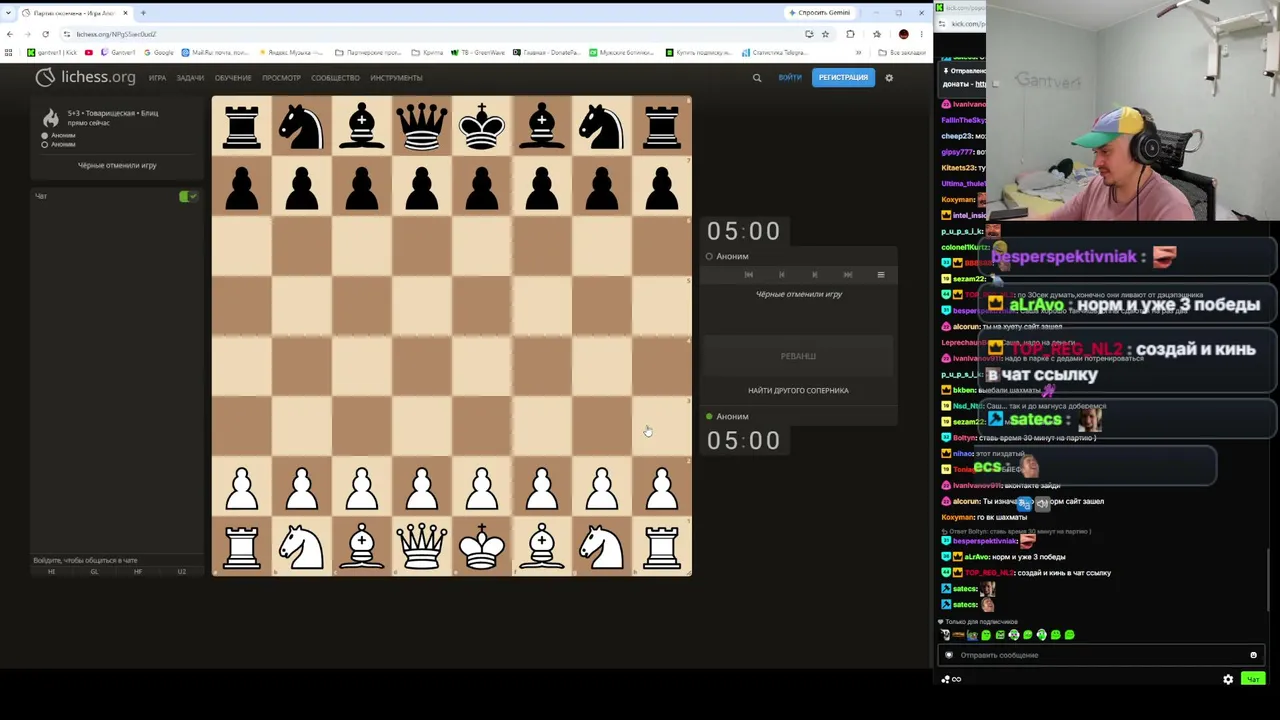Jump to last move in move list
1280x720 pixels.
point(848,274)
